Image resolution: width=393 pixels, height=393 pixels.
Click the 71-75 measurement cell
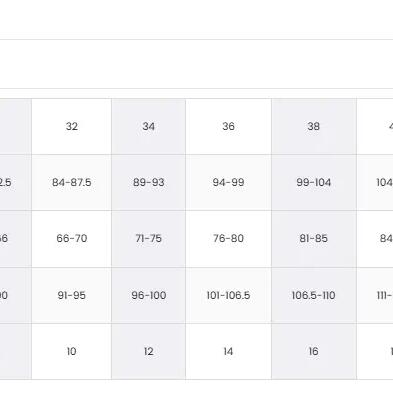pos(149,239)
